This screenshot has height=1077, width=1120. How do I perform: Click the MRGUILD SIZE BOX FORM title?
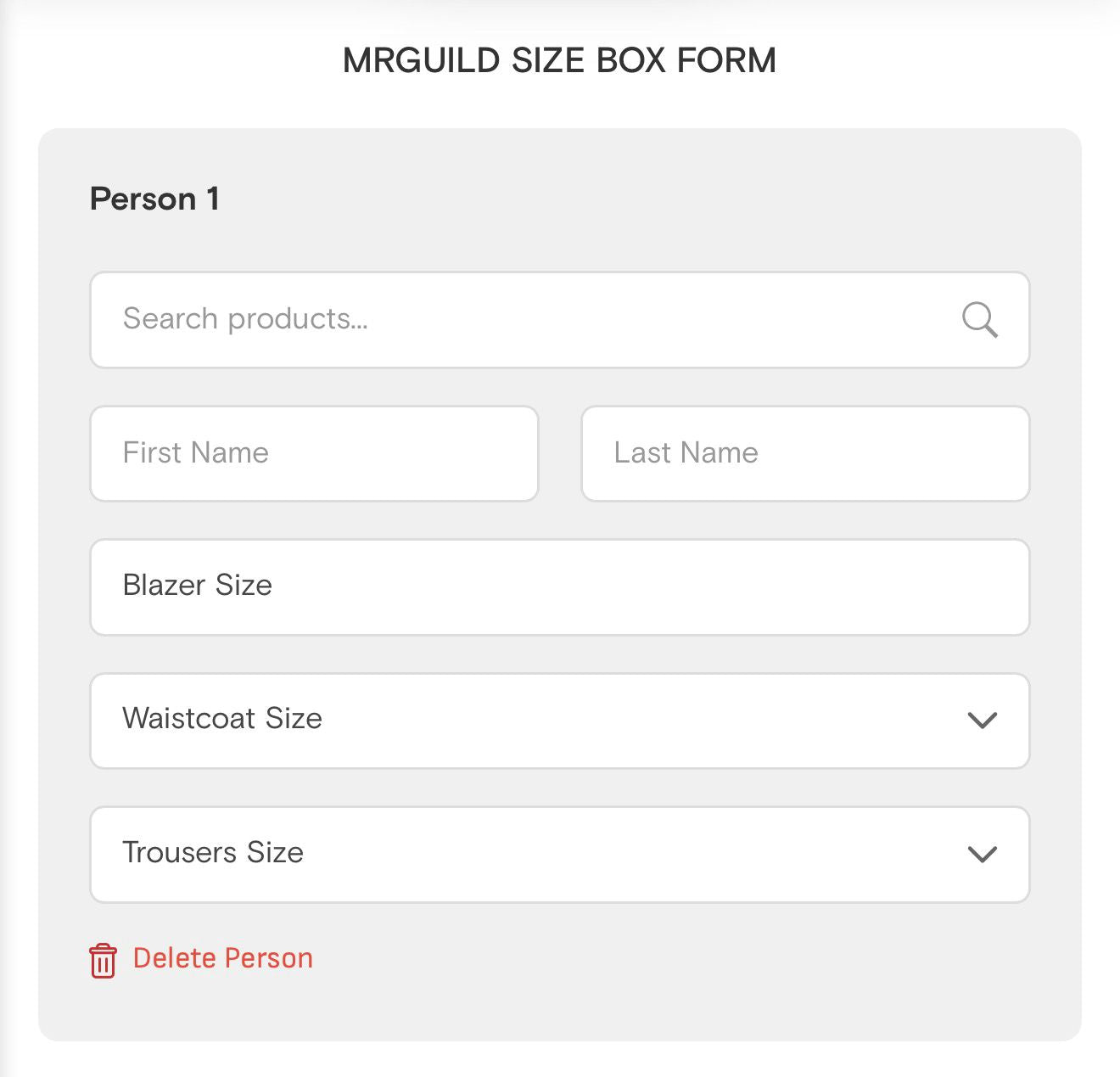[x=559, y=60]
